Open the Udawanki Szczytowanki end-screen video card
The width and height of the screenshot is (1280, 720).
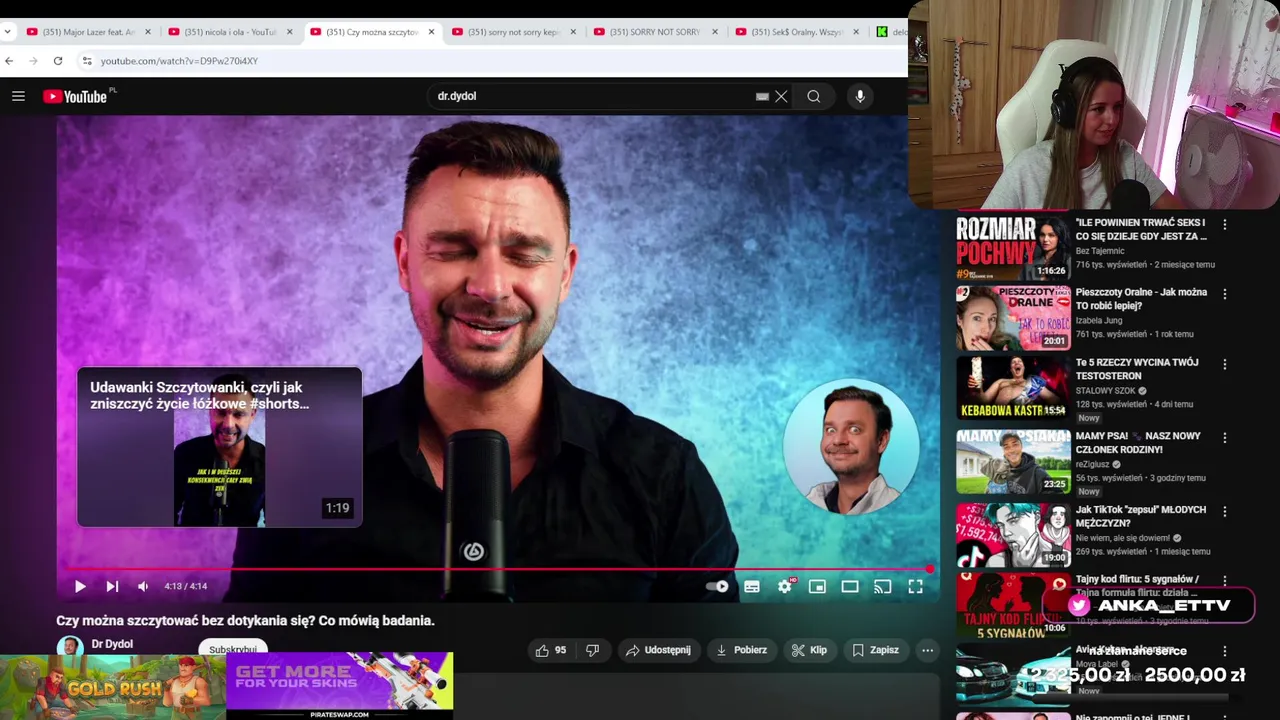[x=219, y=447]
